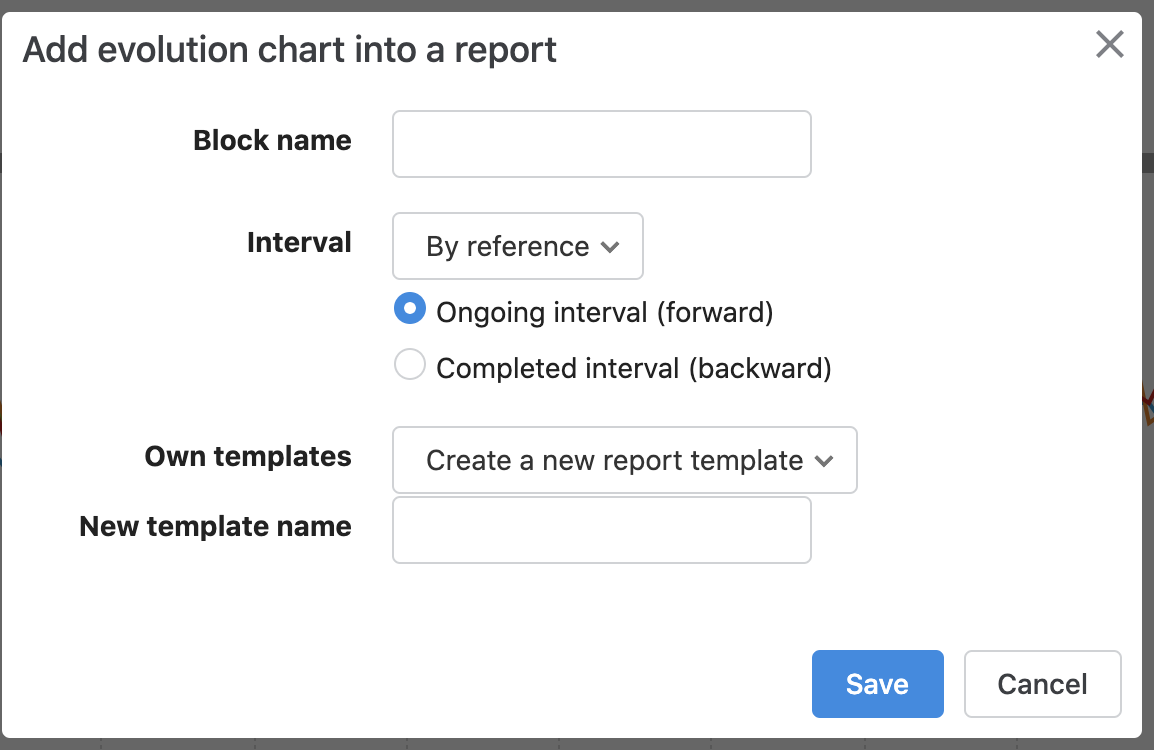The height and width of the screenshot is (750, 1154).
Task: Select Completed interval (backward) radio button
Action: tap(410, 364)
